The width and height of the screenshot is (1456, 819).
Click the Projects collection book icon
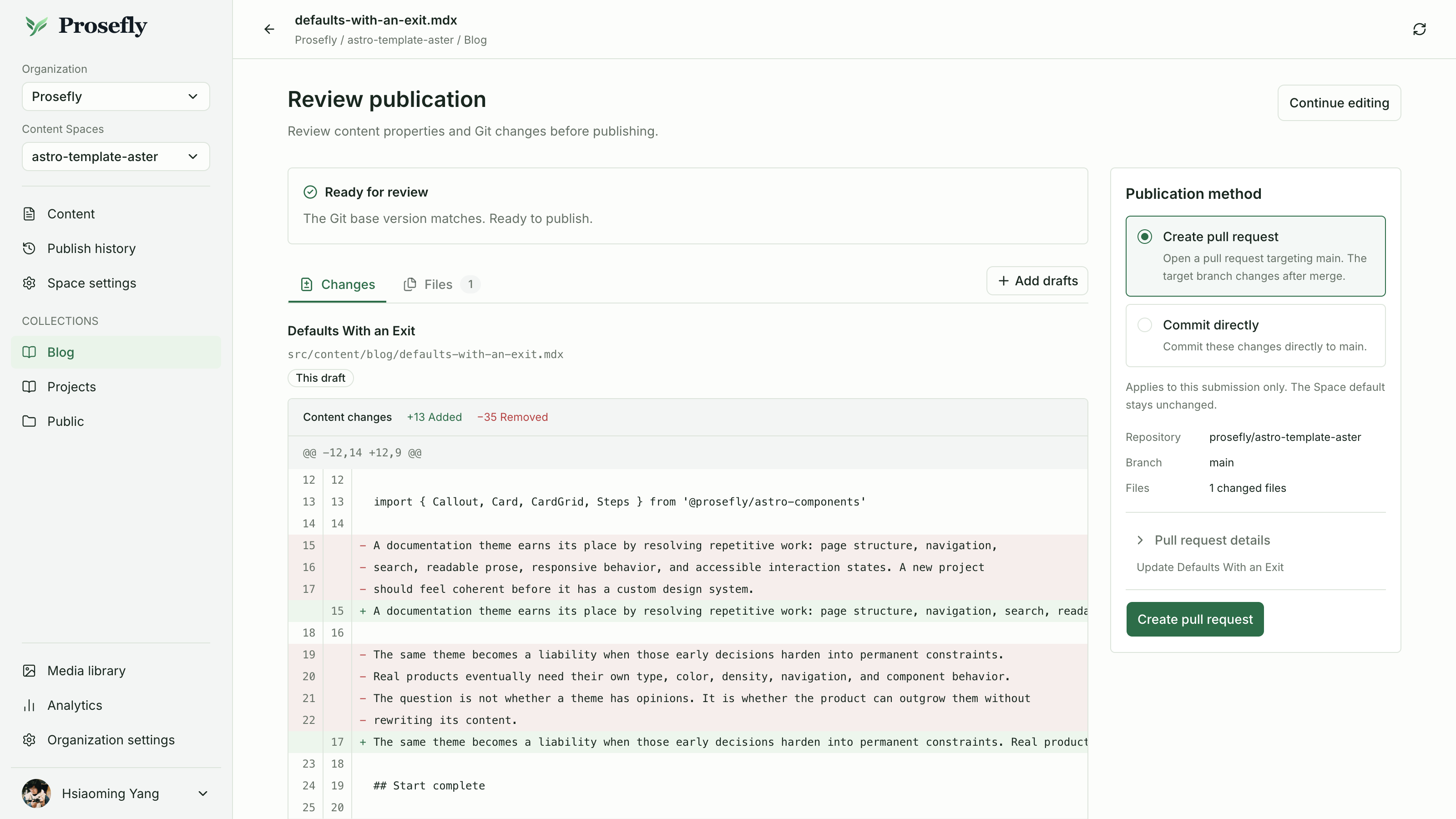tap(30, 387)
